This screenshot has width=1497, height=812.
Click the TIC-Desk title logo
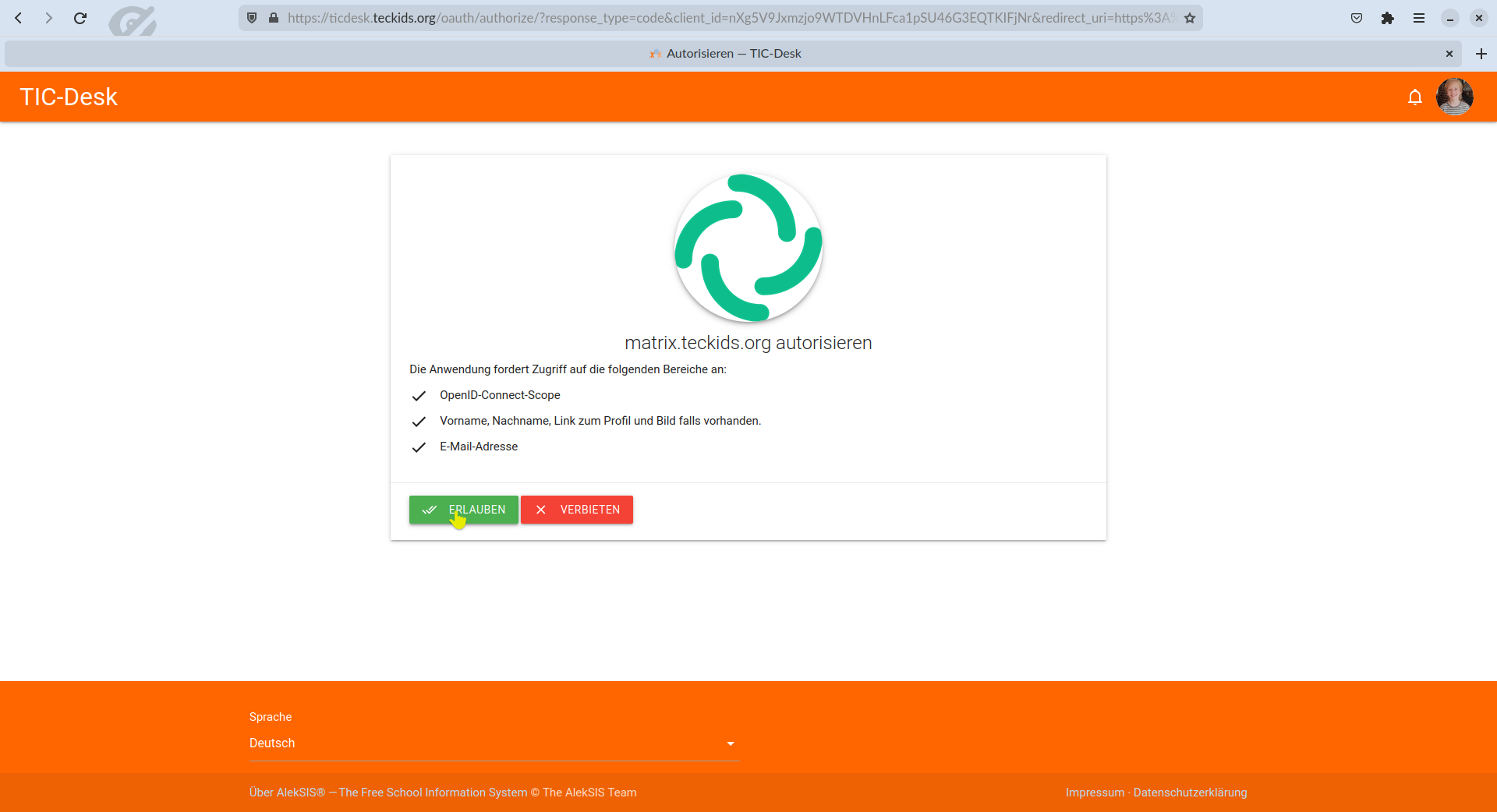pyautogui.click(x=69, y=97)
